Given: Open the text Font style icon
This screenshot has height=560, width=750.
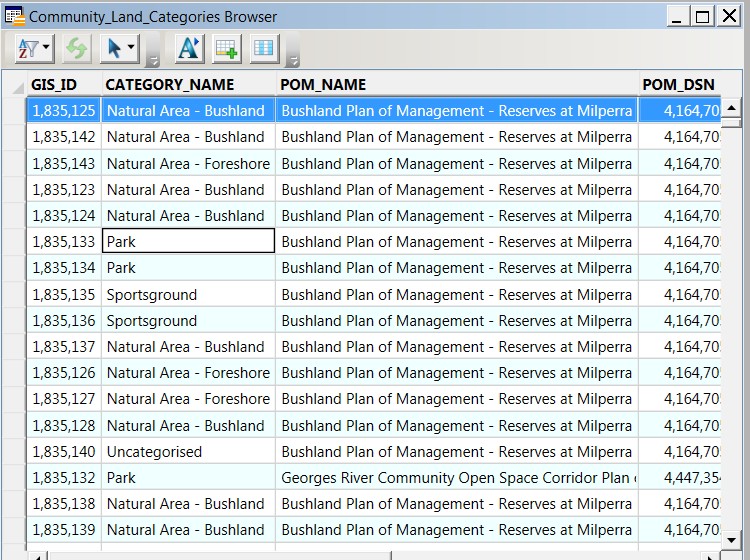Looking at the screenshot, I should pyautogui.click(x=189, y=48).
